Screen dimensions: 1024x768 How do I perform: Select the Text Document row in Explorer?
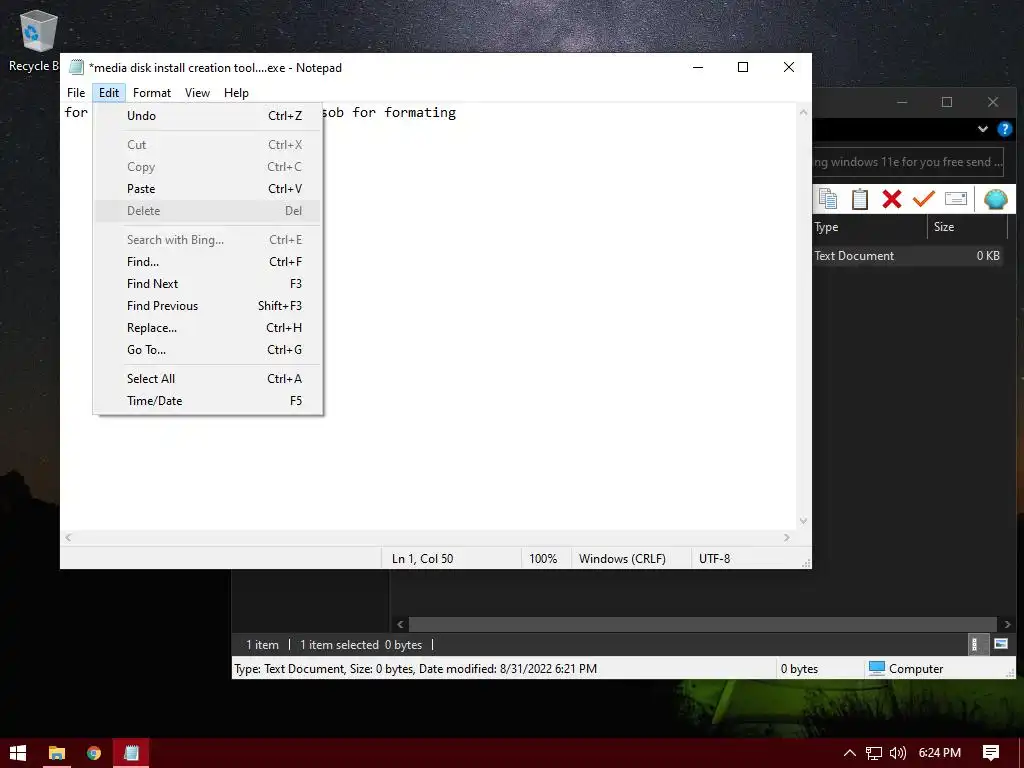(x=909, y=256)
